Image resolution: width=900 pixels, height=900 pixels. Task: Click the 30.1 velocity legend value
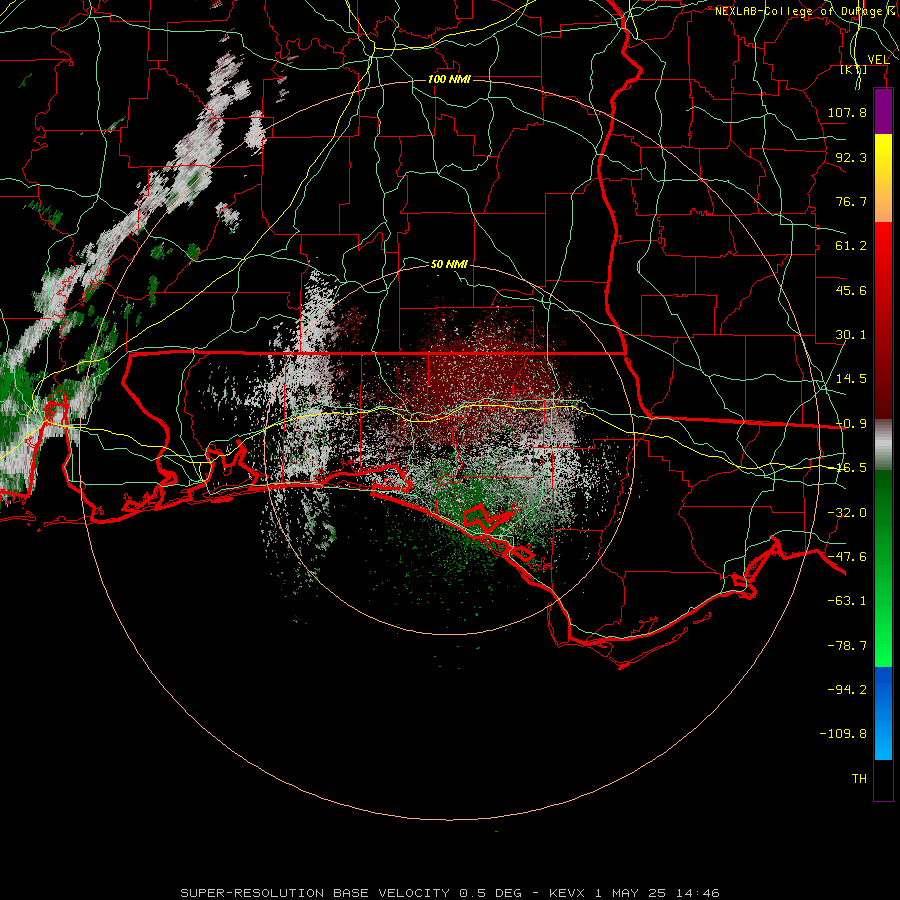[x=851, y=335]
